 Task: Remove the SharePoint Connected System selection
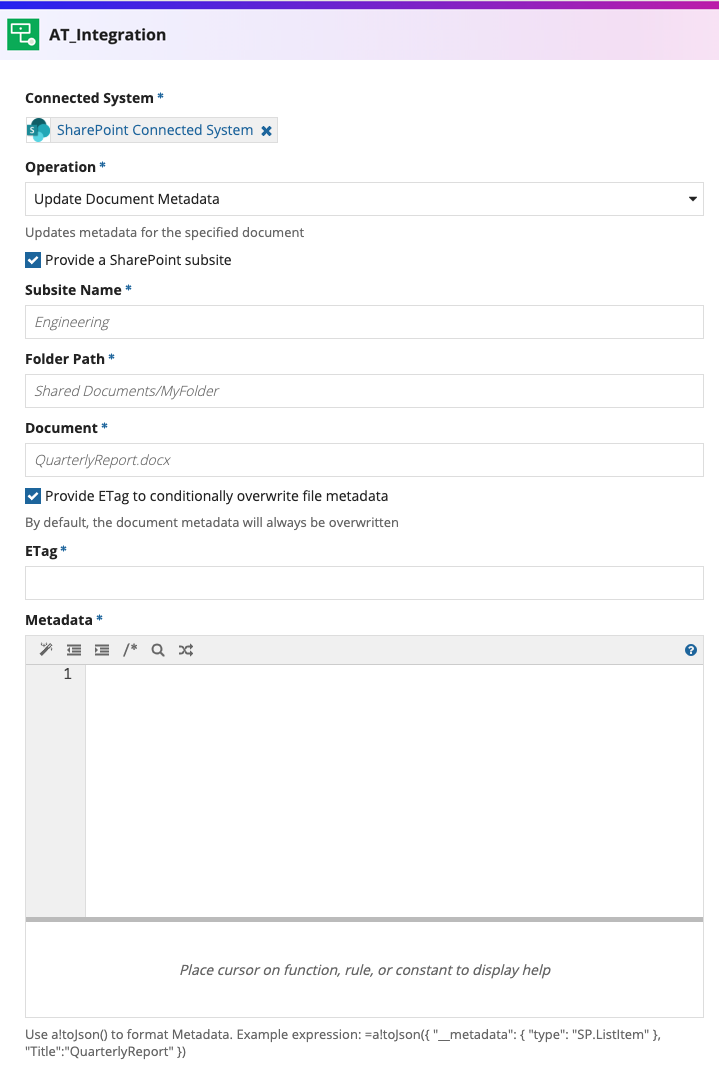(267, 130)
